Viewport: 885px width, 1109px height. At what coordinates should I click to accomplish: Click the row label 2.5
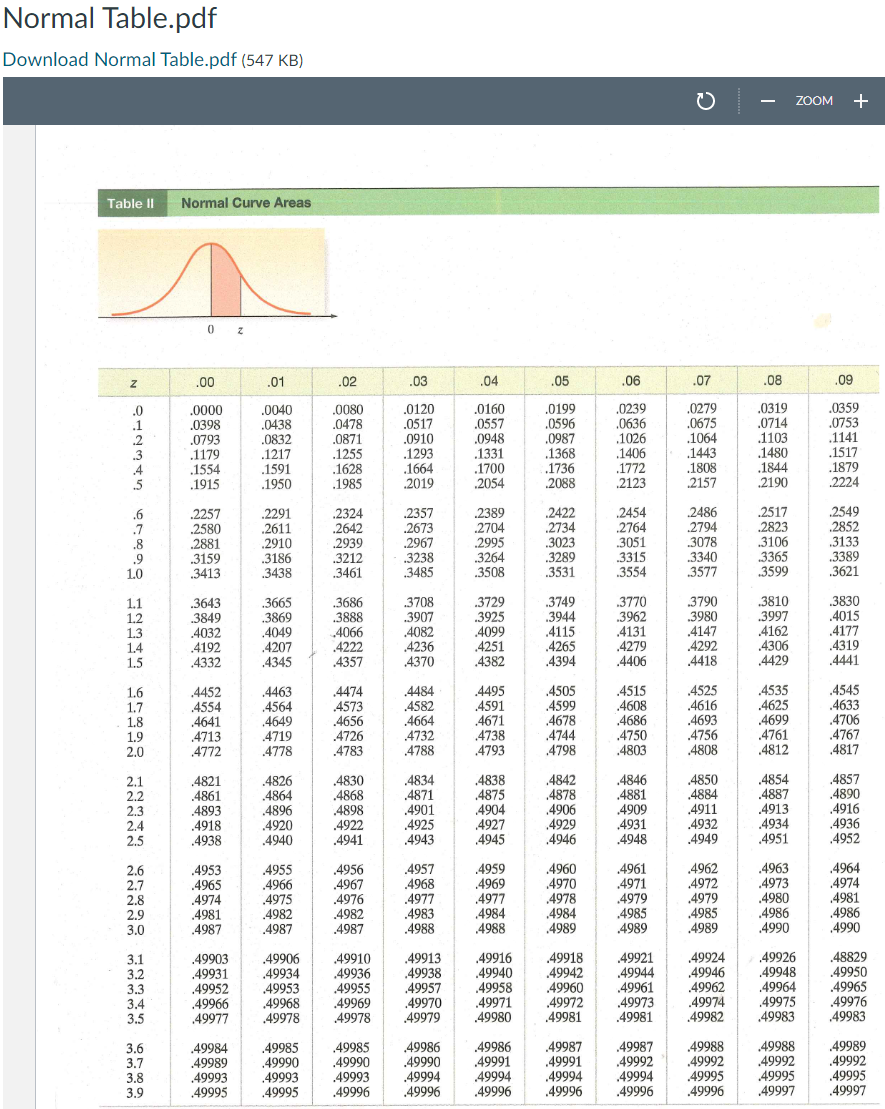coord(135,842)
